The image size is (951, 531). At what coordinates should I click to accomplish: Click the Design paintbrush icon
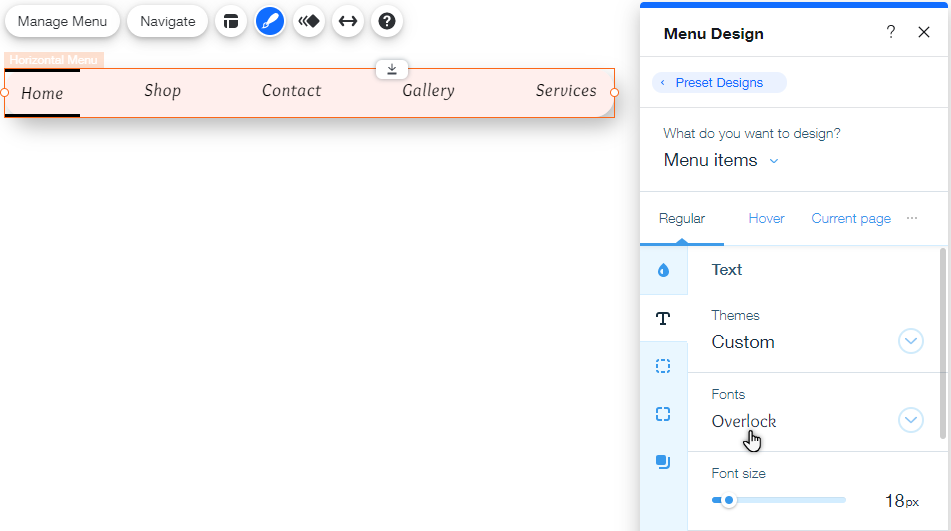pos(270,21)
